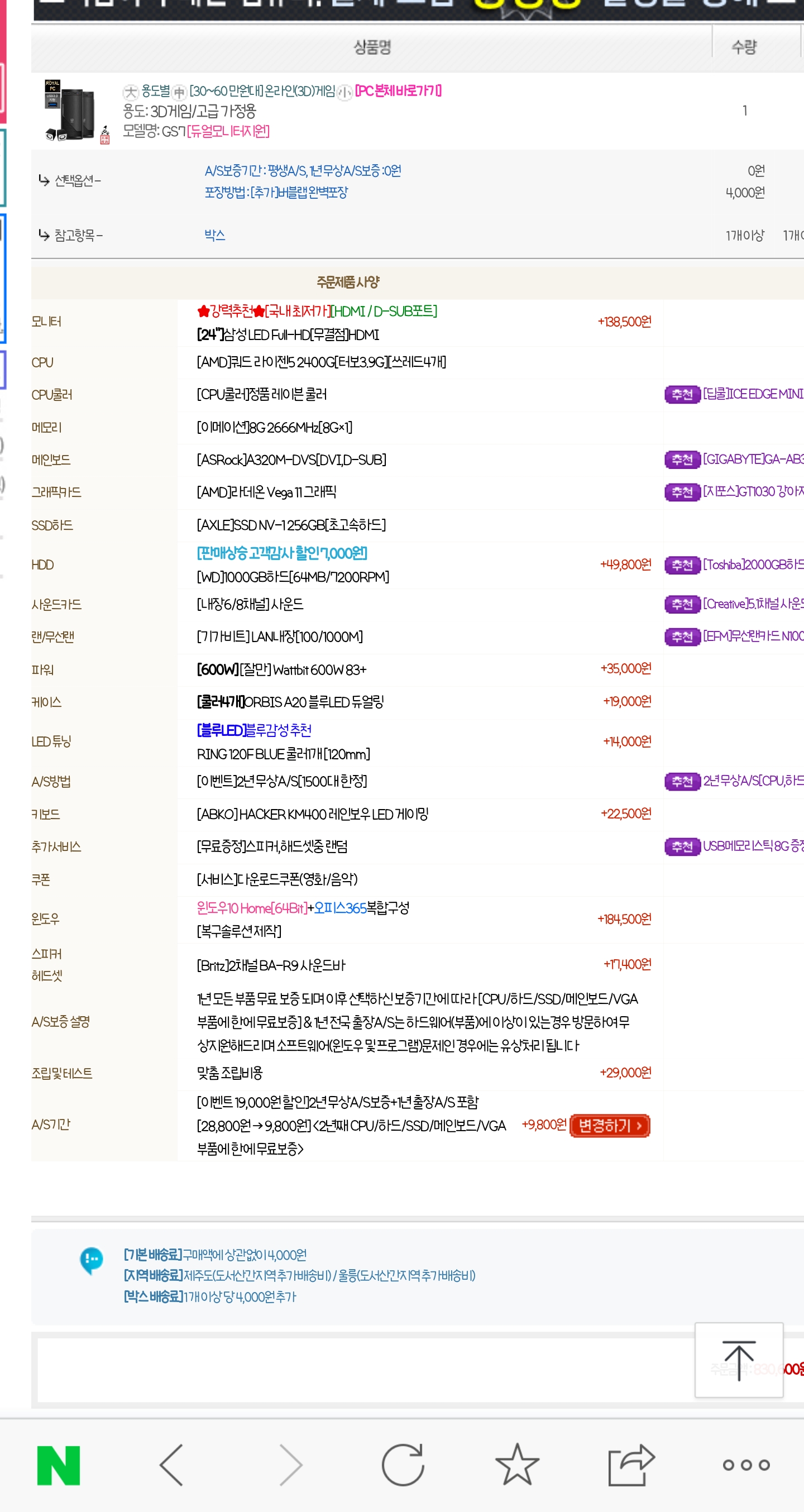Click 윈도우10 Home 64Bit spec text

click(252, 908)
